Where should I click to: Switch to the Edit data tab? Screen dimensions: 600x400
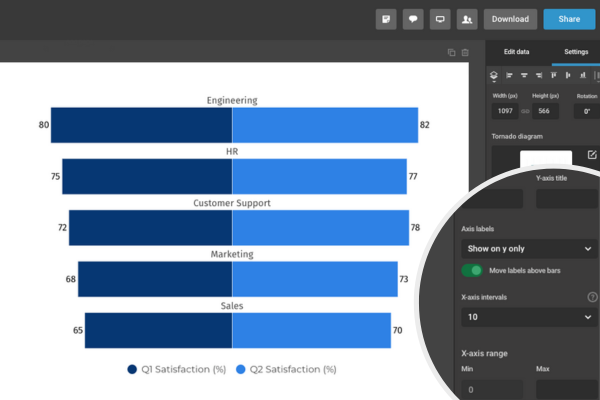click(516, 52)
